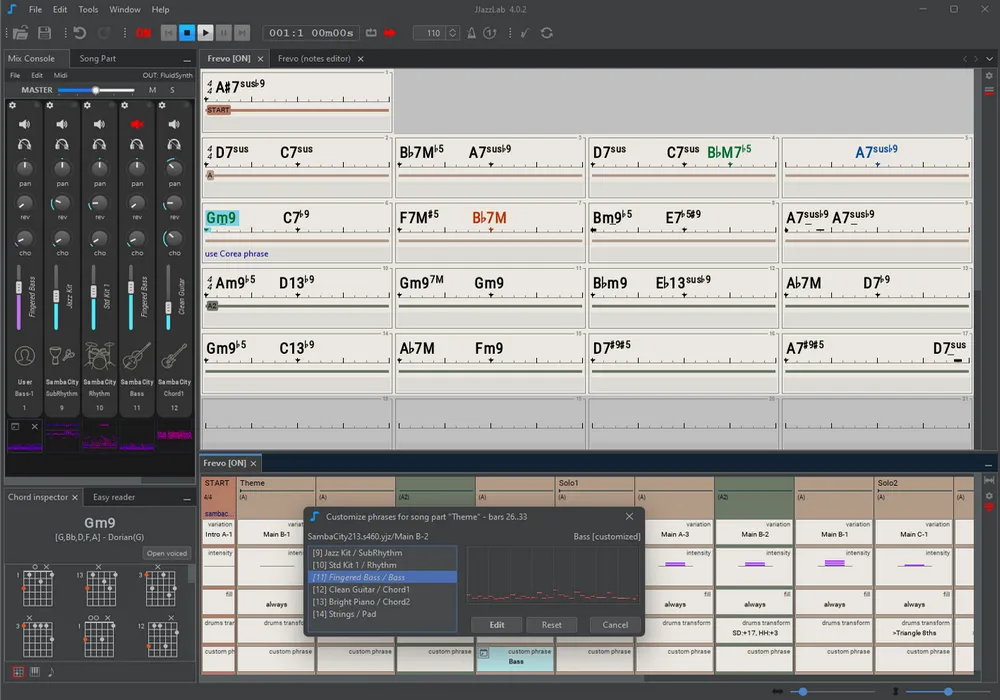Click the loop playback icon

click(371, 33)
